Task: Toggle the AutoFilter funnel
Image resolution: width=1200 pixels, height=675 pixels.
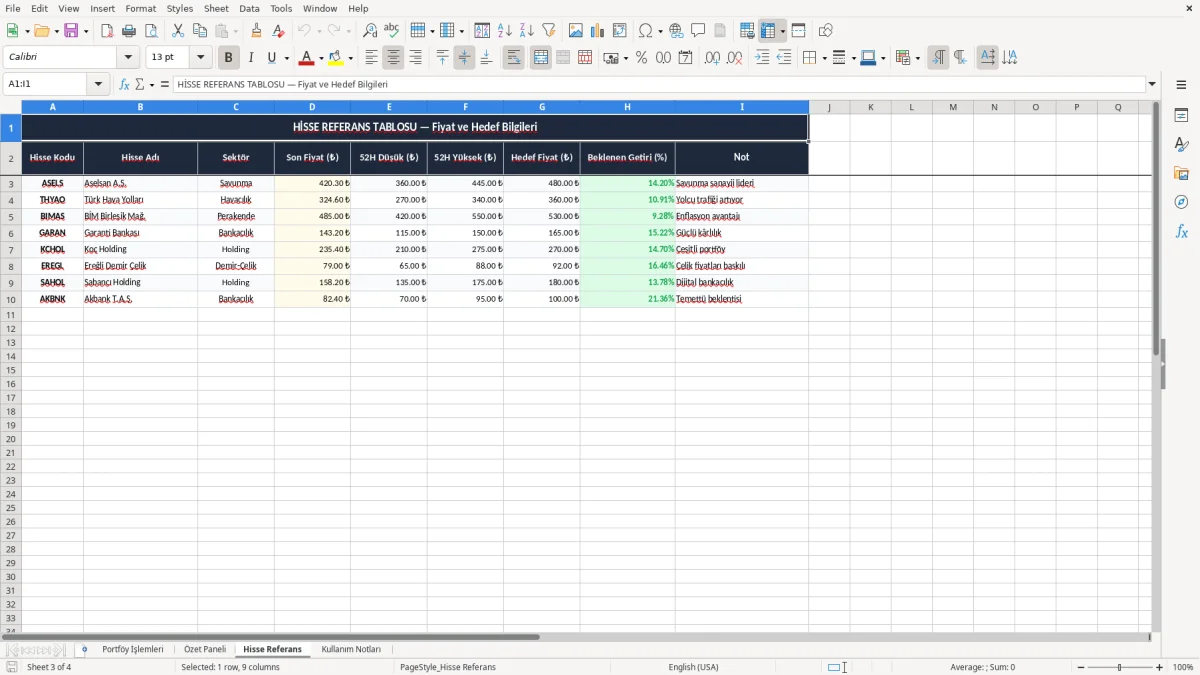Action: tap(549, 31)
